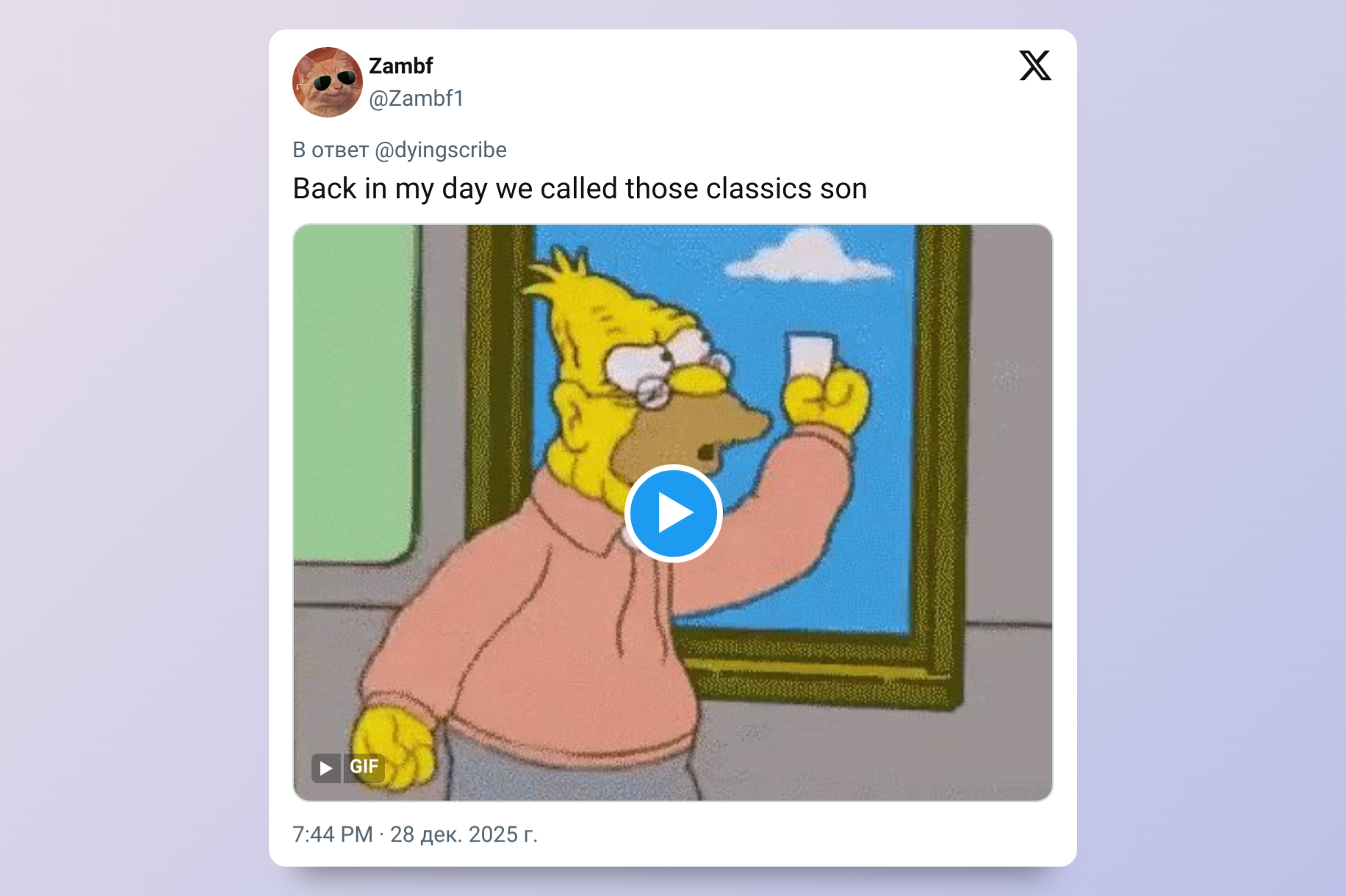Image resolution: width=1346 pixels, height=896 pixels.
Task: Open Zambf's cat avatar picture
Action: point(328,82)
